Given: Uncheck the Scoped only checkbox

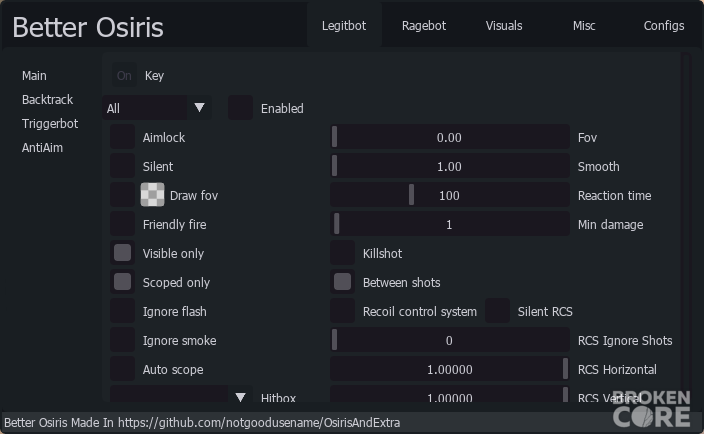Looking at the screenshot, I should (122, 282).
